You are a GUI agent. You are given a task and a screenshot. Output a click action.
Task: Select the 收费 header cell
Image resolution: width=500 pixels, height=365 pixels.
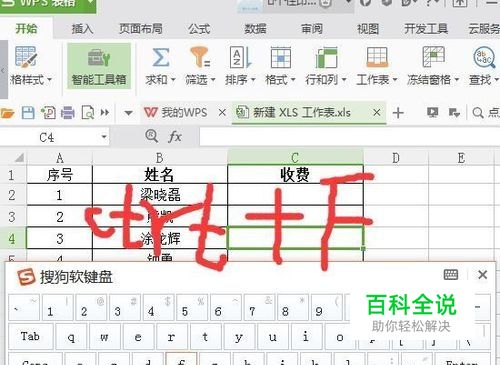(x=295, y=174)
